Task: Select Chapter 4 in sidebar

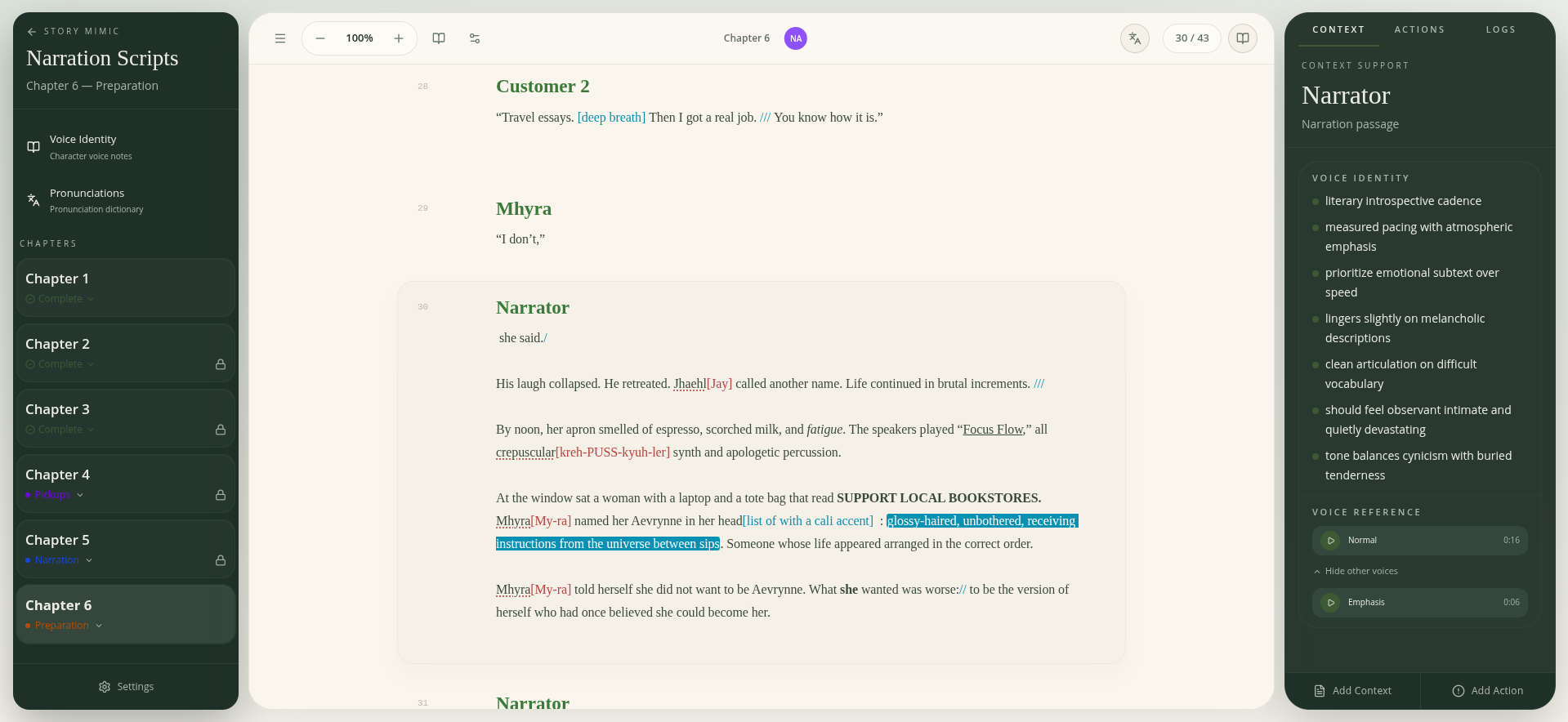Action: click(x=126, y=484)
